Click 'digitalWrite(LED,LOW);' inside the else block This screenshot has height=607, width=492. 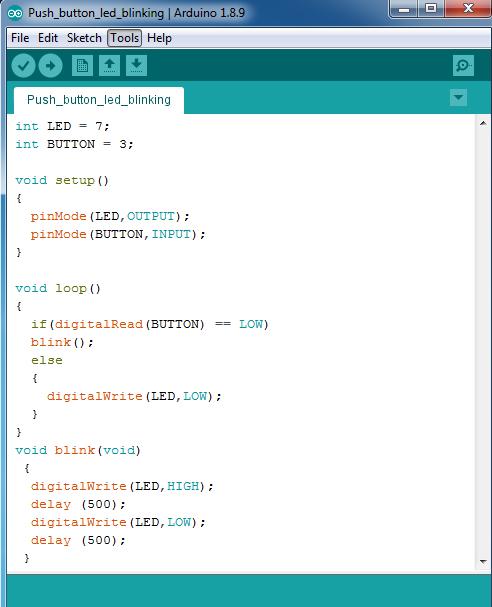click(x=134, y=396)
